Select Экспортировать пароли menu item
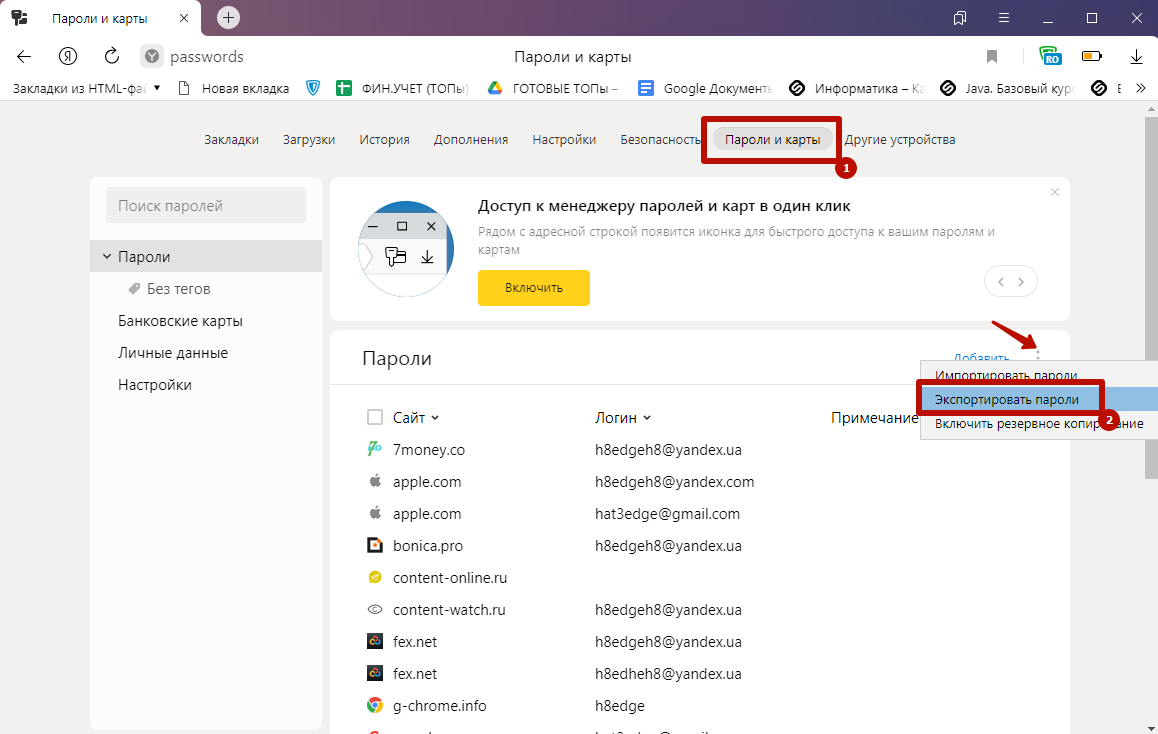 click(x=1006, y=399)
